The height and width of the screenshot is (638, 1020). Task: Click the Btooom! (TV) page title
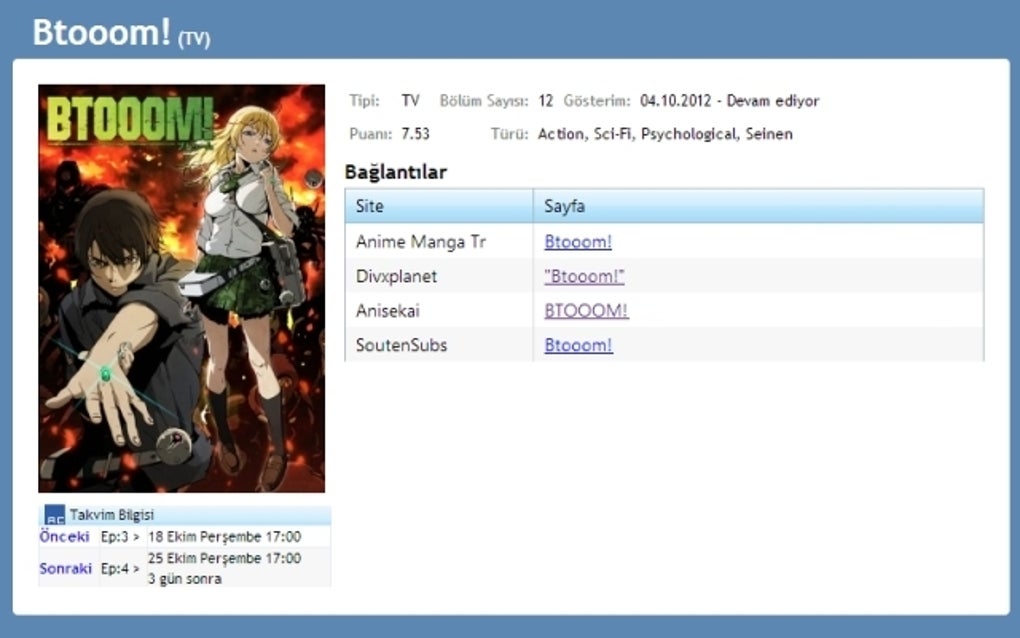[x=121, y=33]
